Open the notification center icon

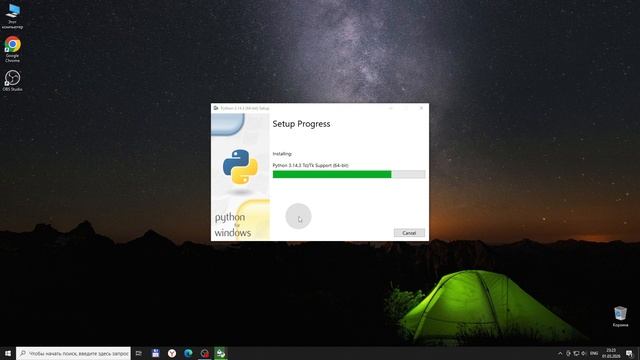[629, 353]
